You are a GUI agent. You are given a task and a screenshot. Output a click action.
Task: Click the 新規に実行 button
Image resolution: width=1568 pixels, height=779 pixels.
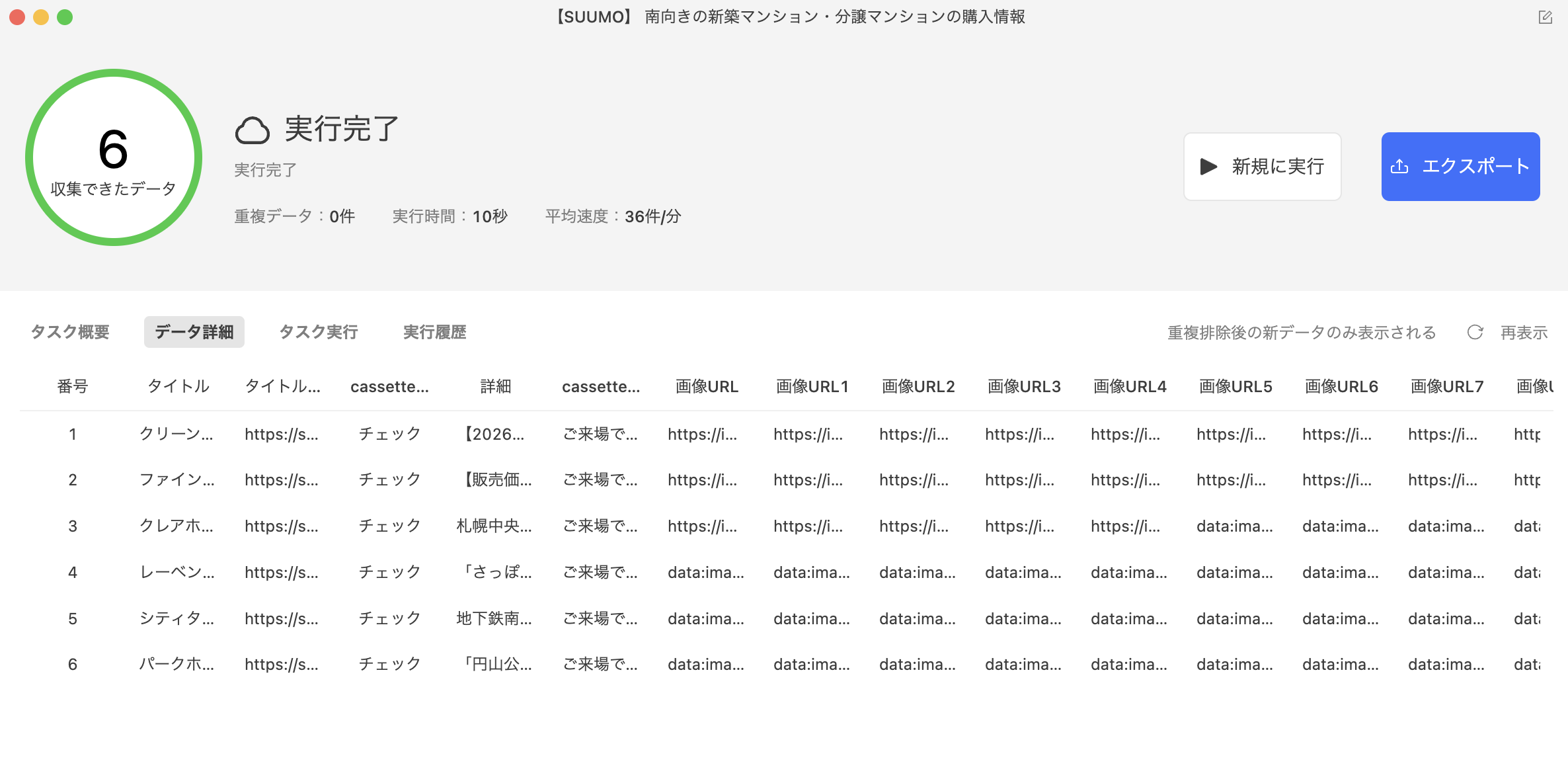1262,166
